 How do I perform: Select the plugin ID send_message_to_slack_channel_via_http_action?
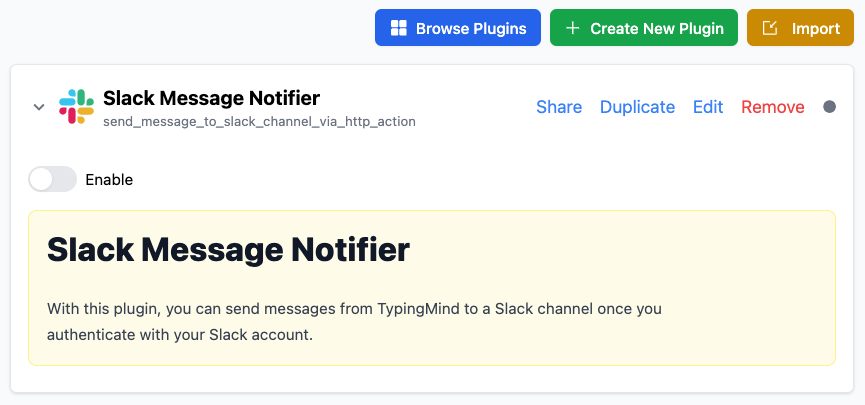pyautogui.click(x=259, y=121)
